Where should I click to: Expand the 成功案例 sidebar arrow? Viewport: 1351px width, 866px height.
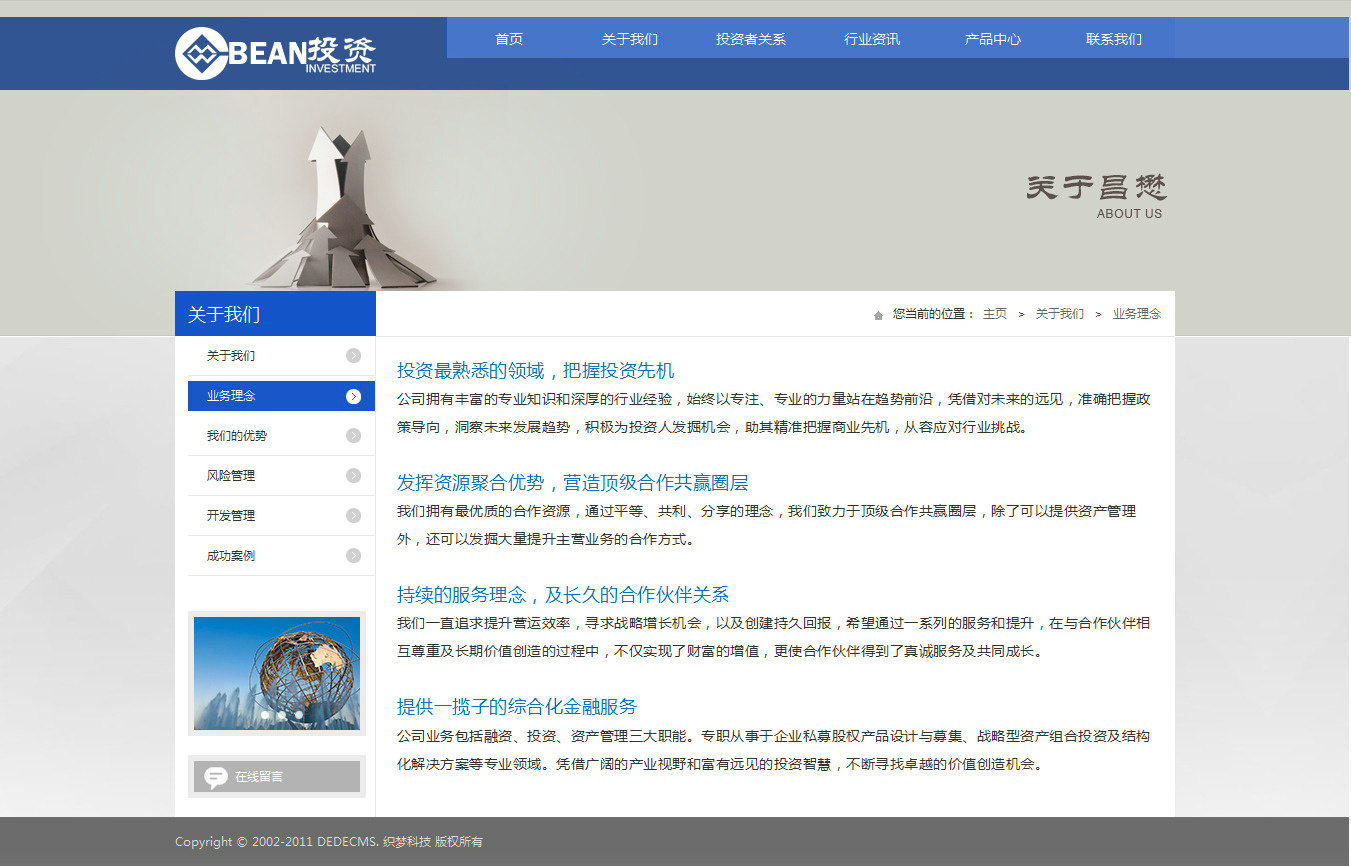353,556
